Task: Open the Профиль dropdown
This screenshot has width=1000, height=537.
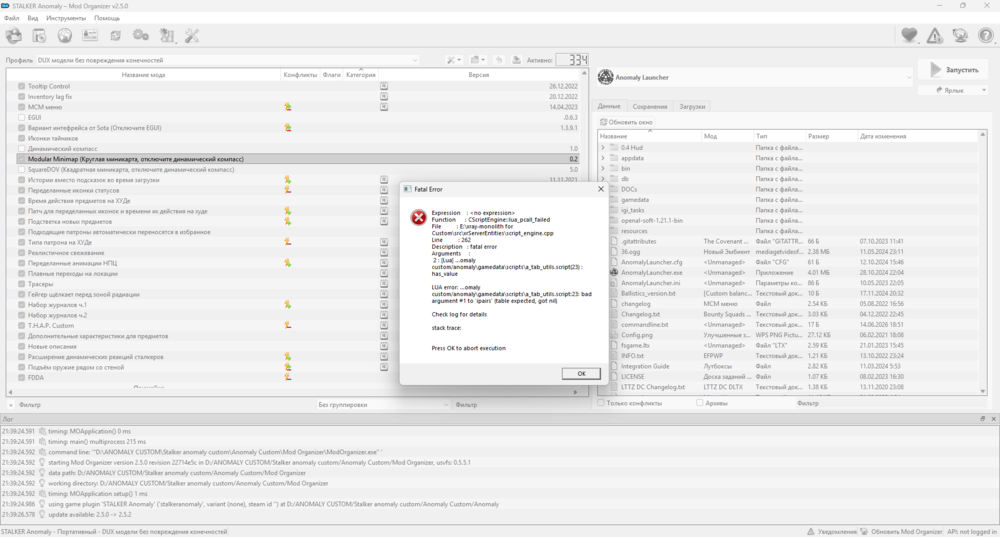Action: [x=228, y=60]
